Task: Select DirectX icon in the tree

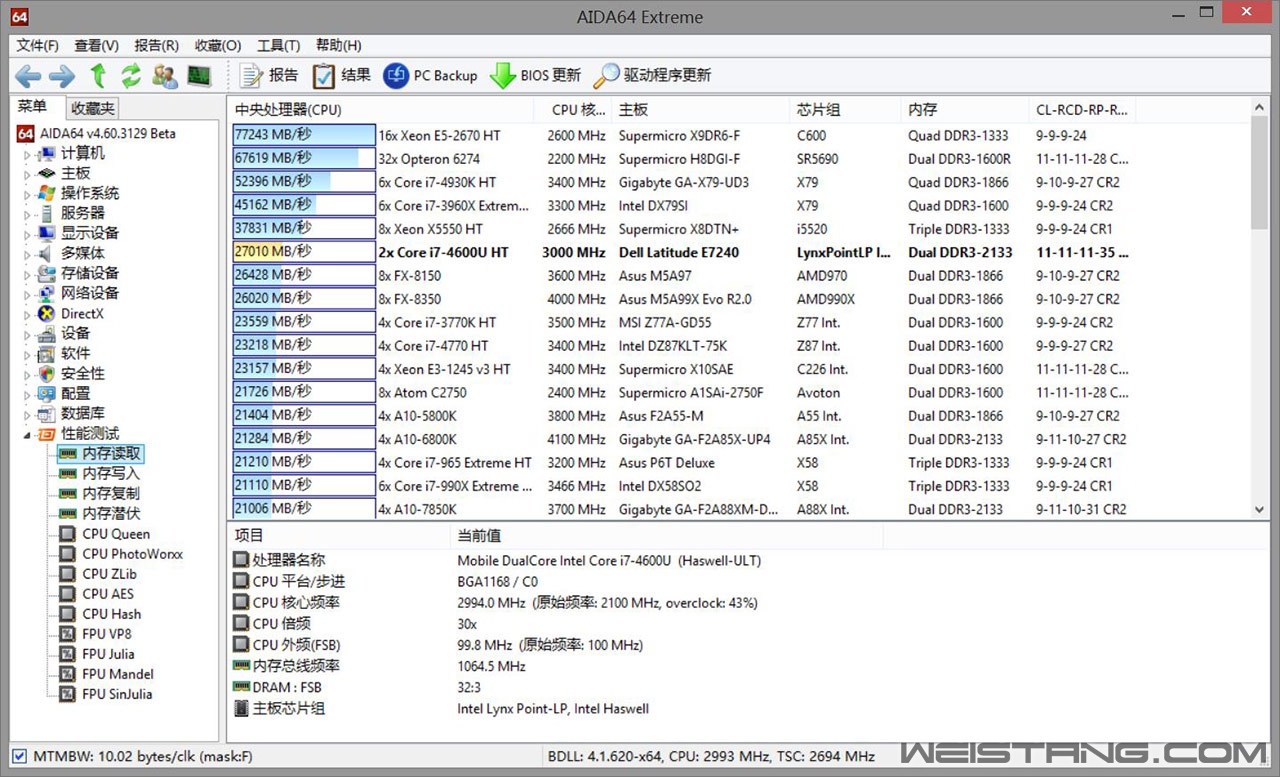Action: pyautogui.click(x=46, y=313)
